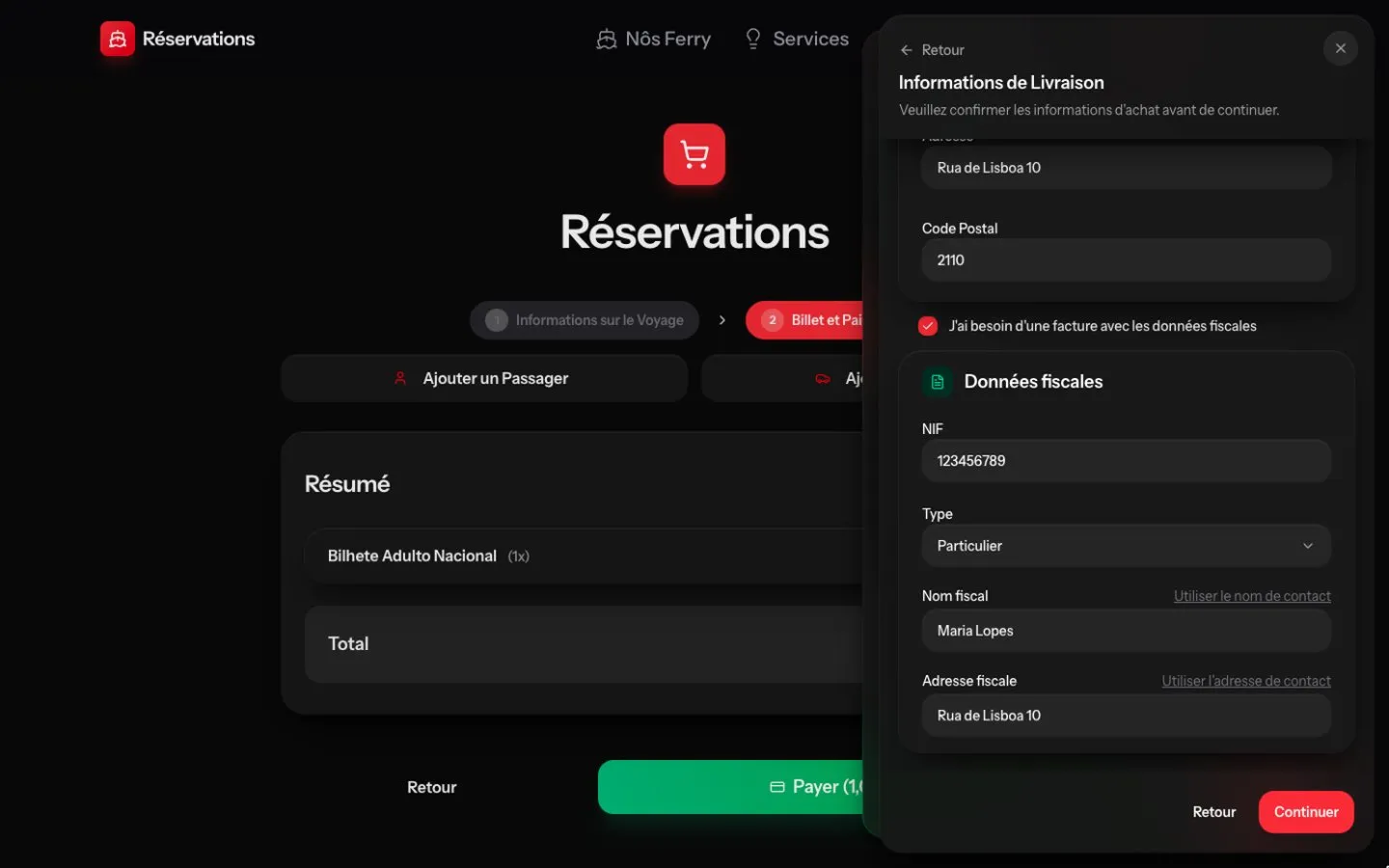
Task: Click Retour button beside Continuer
Action: pos(1213,812)
